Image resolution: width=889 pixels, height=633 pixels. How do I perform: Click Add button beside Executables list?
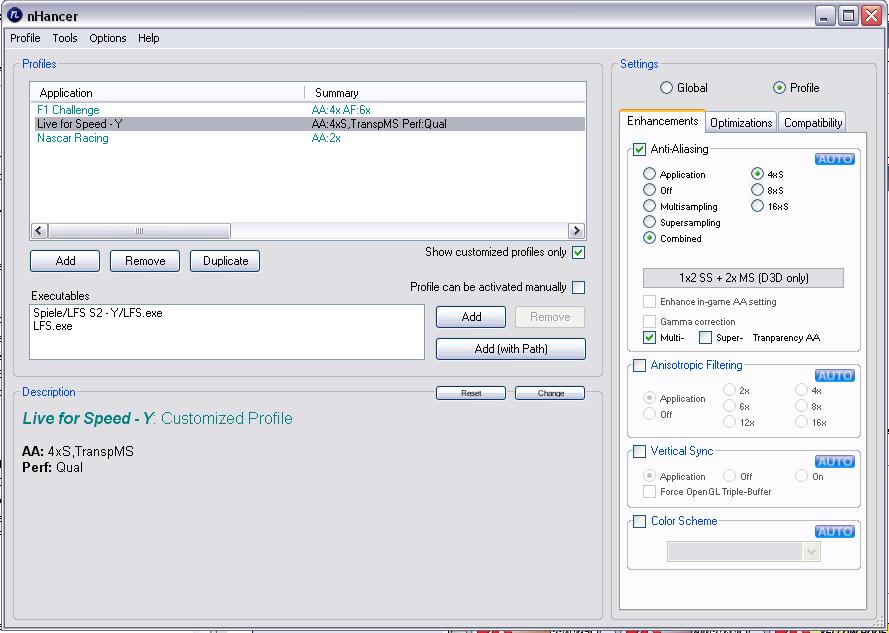tap(471, 317)
